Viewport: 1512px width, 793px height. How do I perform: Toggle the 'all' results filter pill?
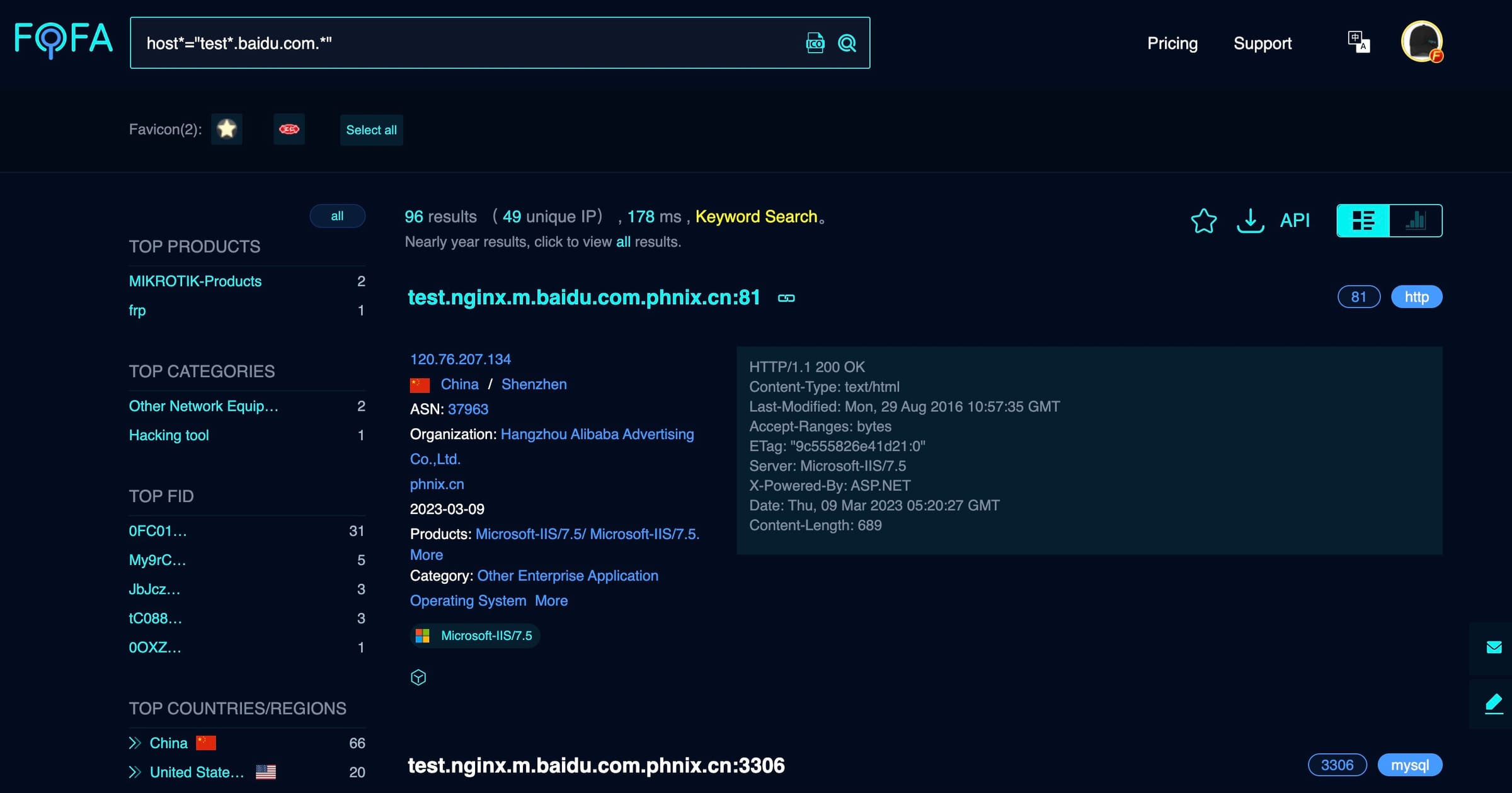(x=338, y=215)
